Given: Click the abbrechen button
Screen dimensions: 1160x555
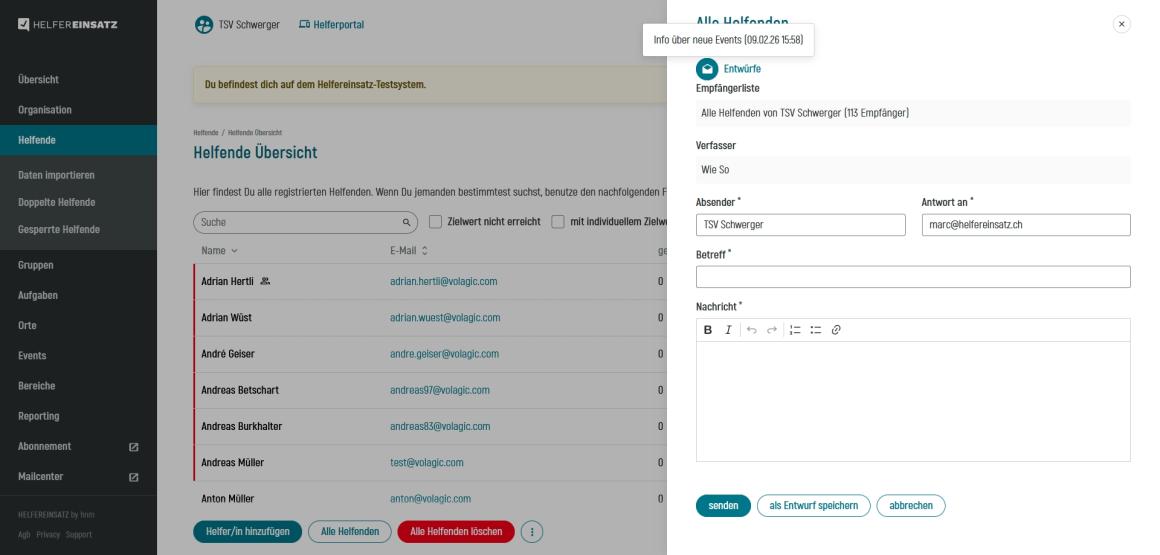Looking at the screenshot, I should [911, 505].
